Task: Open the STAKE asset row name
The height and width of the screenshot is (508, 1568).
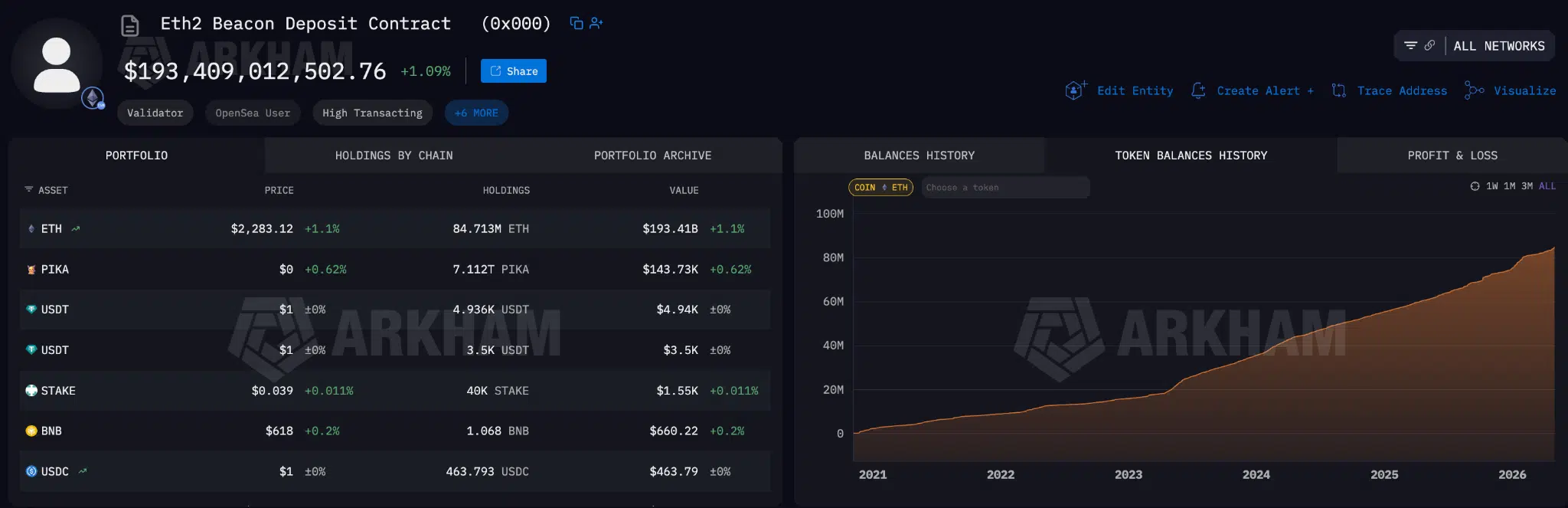Action: 58,391
